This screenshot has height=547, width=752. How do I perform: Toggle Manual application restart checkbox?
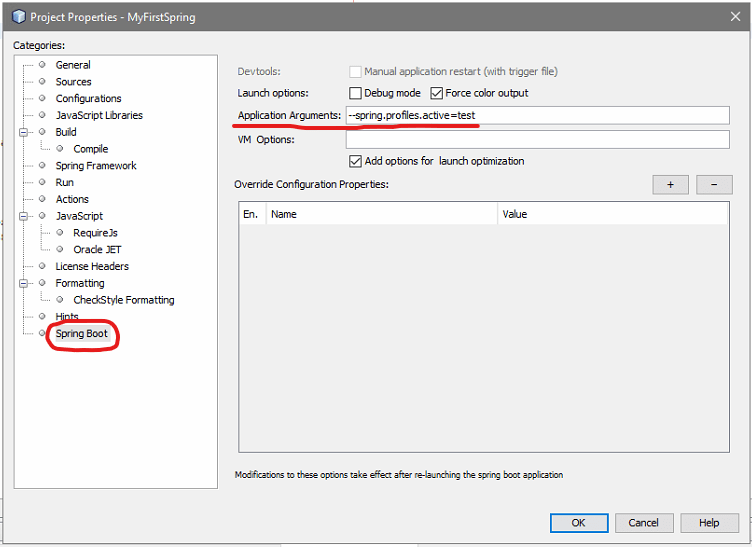tap(355, 72)
